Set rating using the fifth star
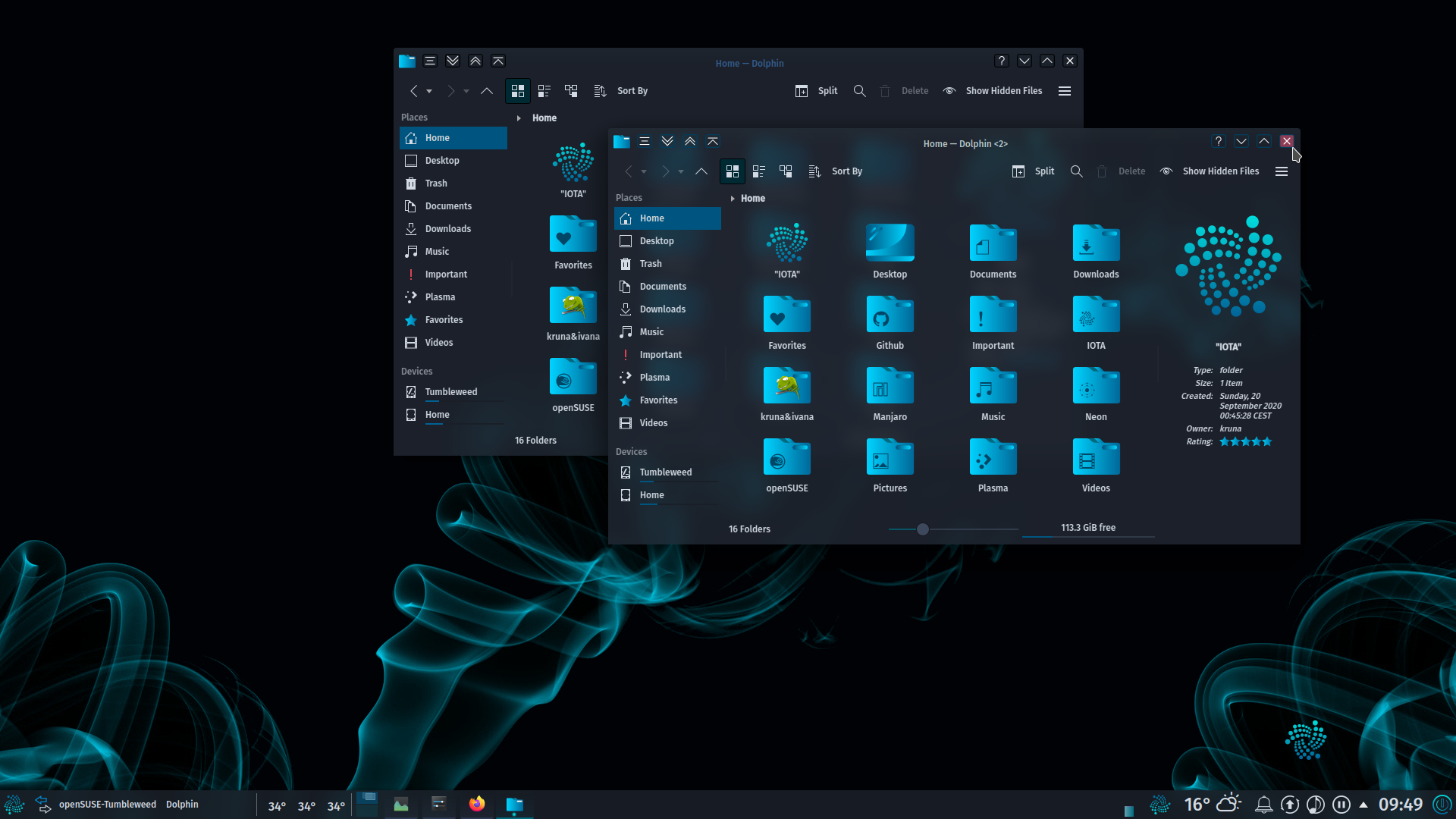Viewport: 1456px width, 819px height. [1267, 442]
